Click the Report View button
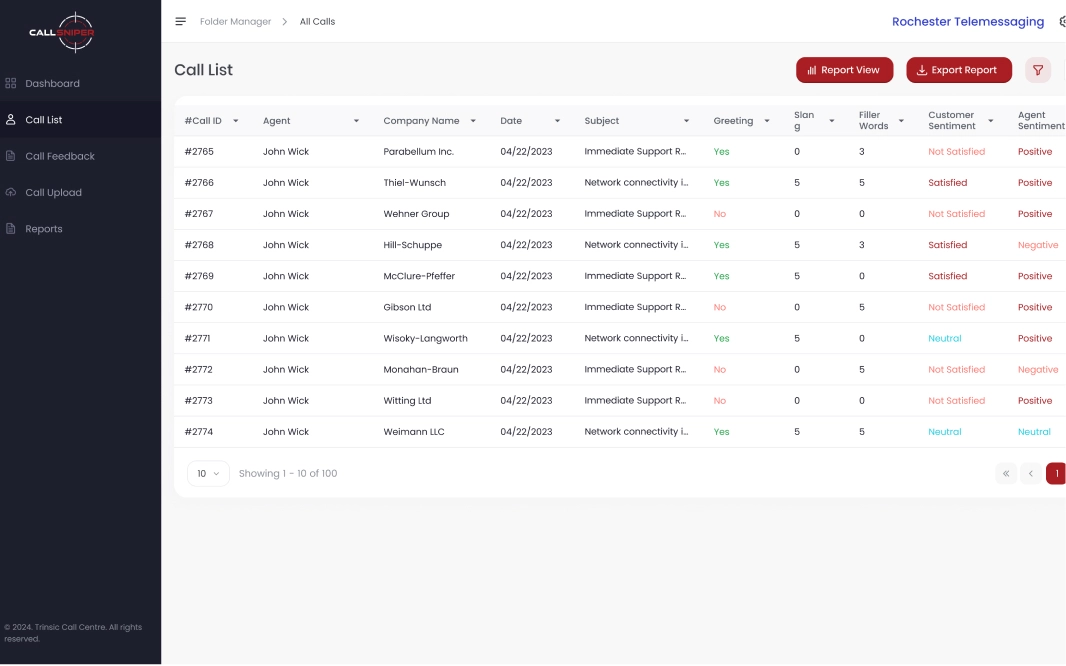This screenshot has height=666, width=1066. point(844,70)
